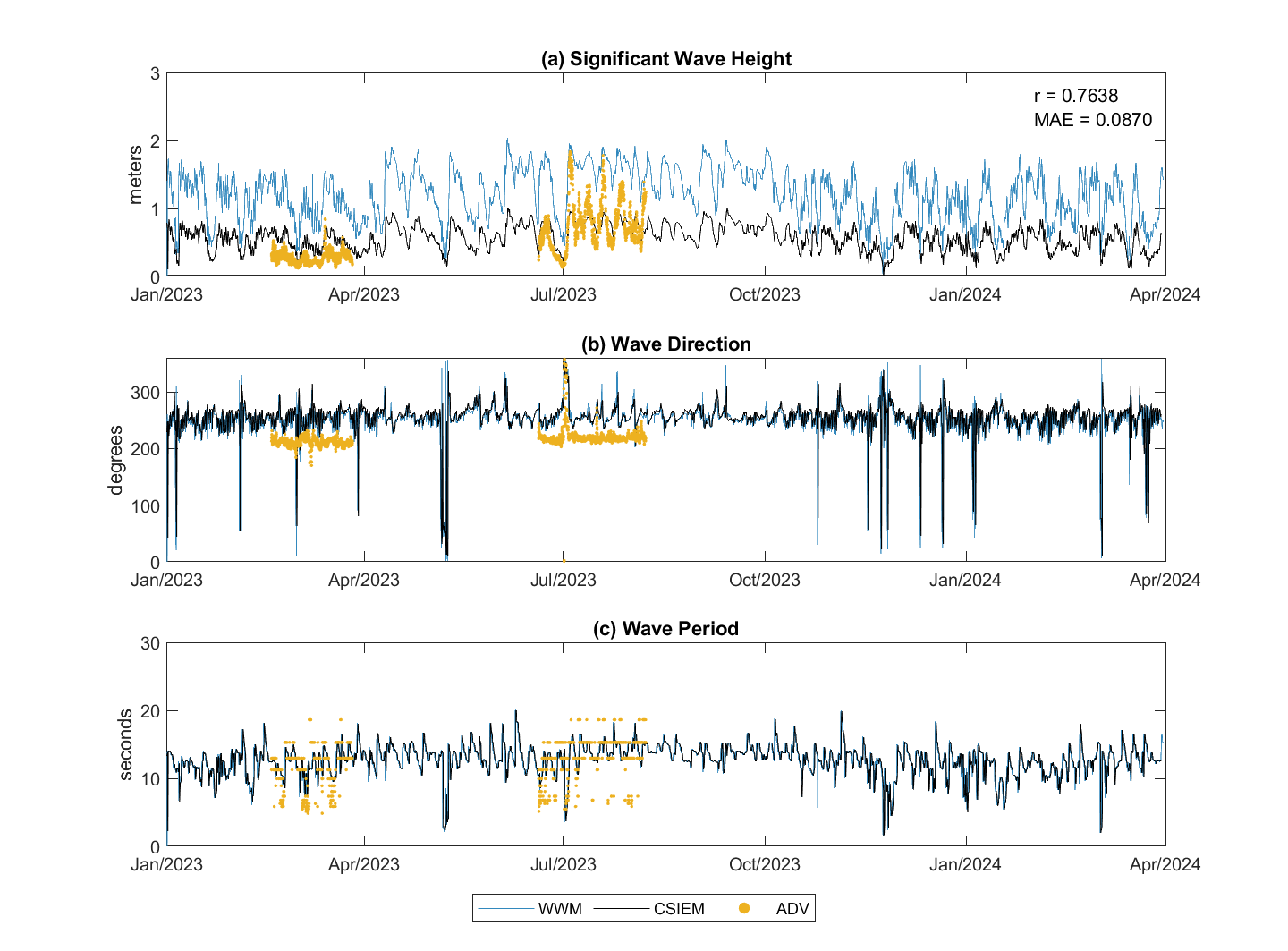Click the seconds y-axis label

pos(126,744)
